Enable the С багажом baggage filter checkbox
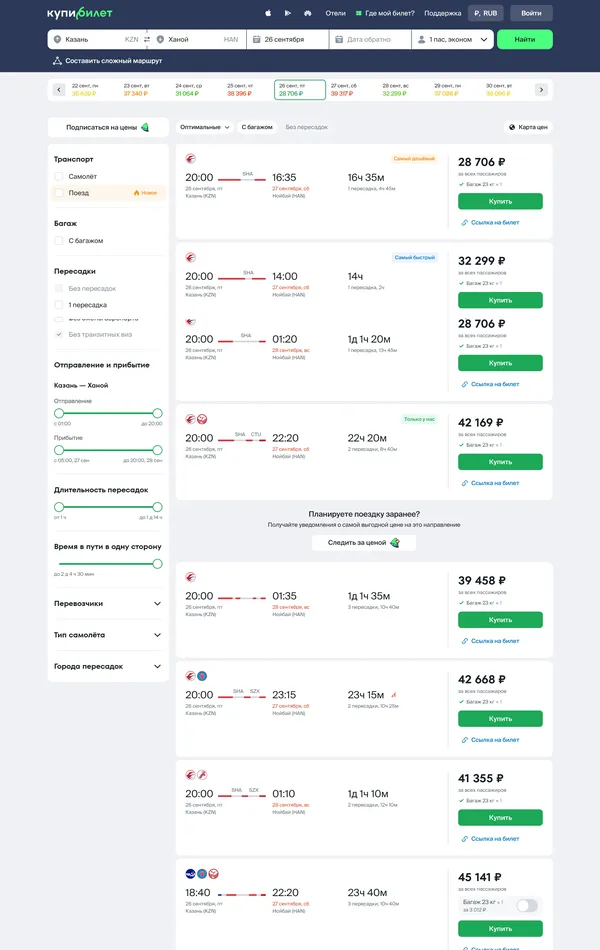 point(59,241)
